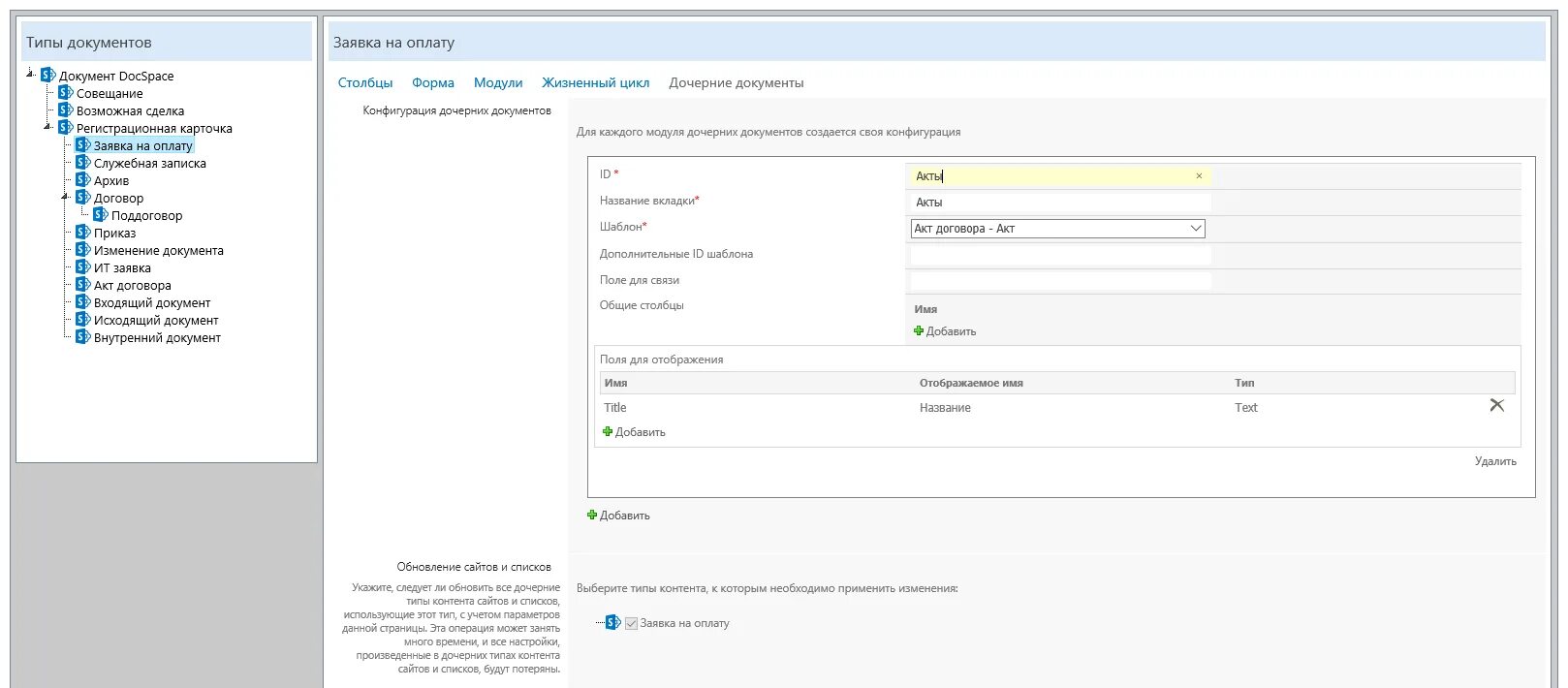The height and width of the screenshot is (688, 1568).
Task: Click green plus under Общие столбцы
Action: 919,331
